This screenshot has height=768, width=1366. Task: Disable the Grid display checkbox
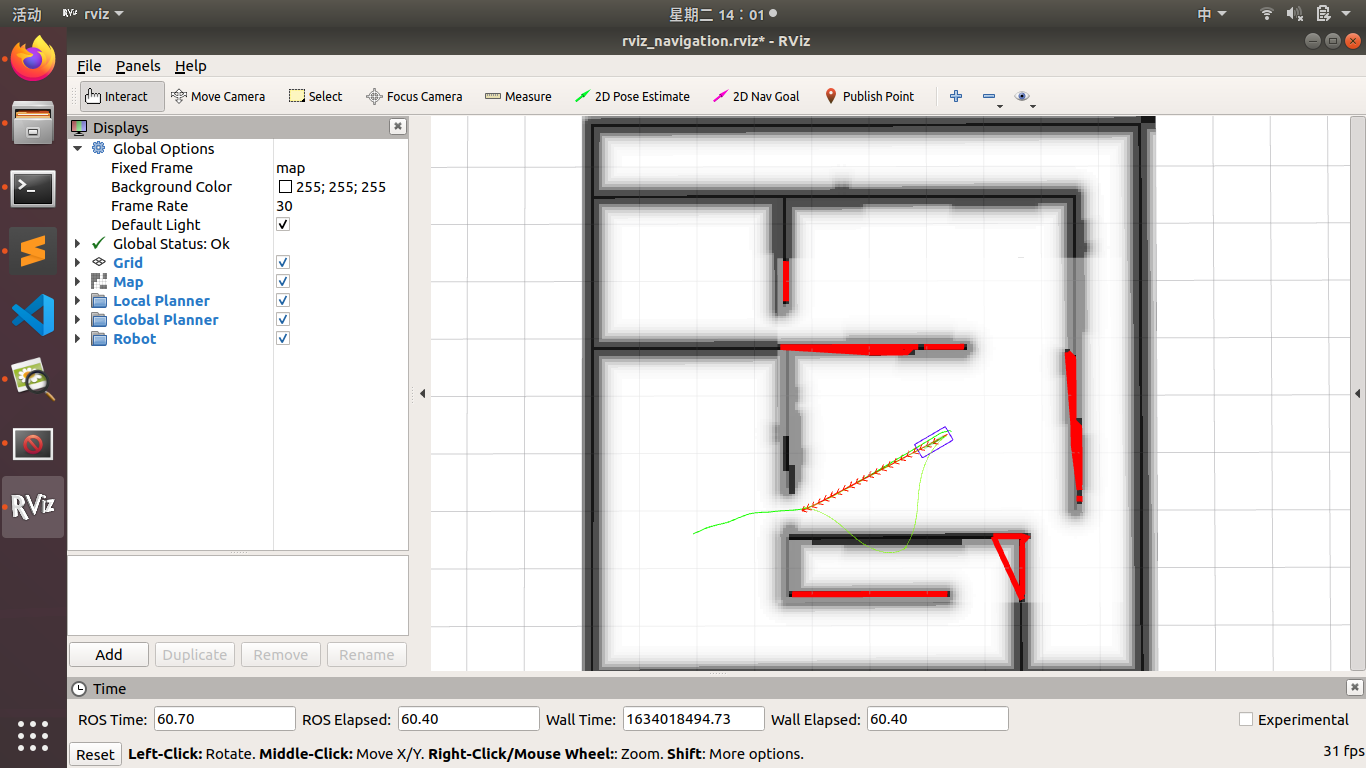click(x=282, y=262)
